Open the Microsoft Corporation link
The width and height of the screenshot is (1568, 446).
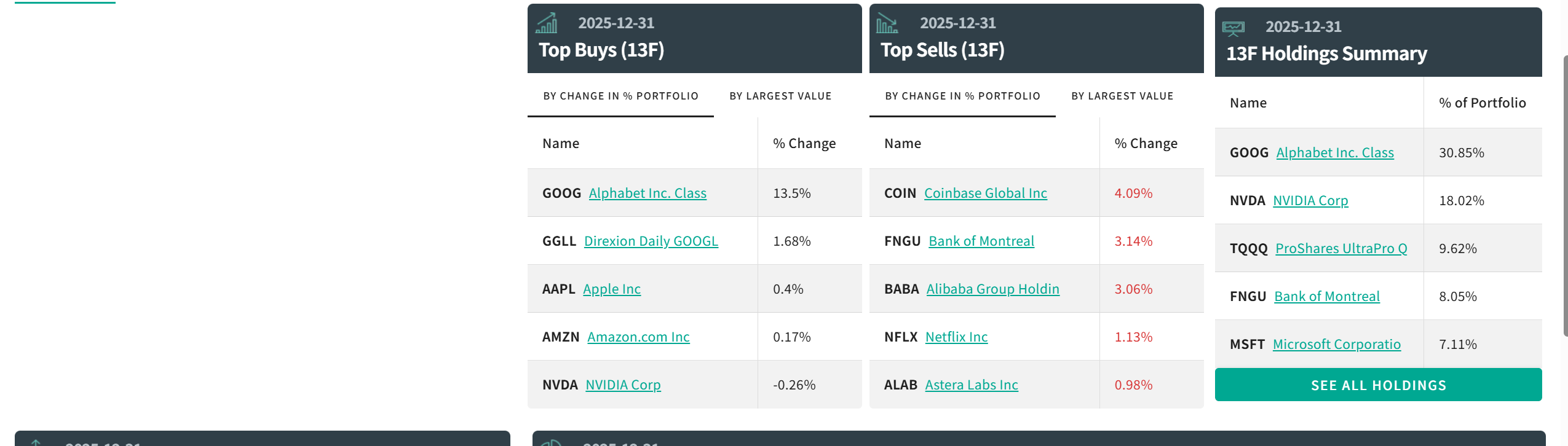click(1336, 344)
